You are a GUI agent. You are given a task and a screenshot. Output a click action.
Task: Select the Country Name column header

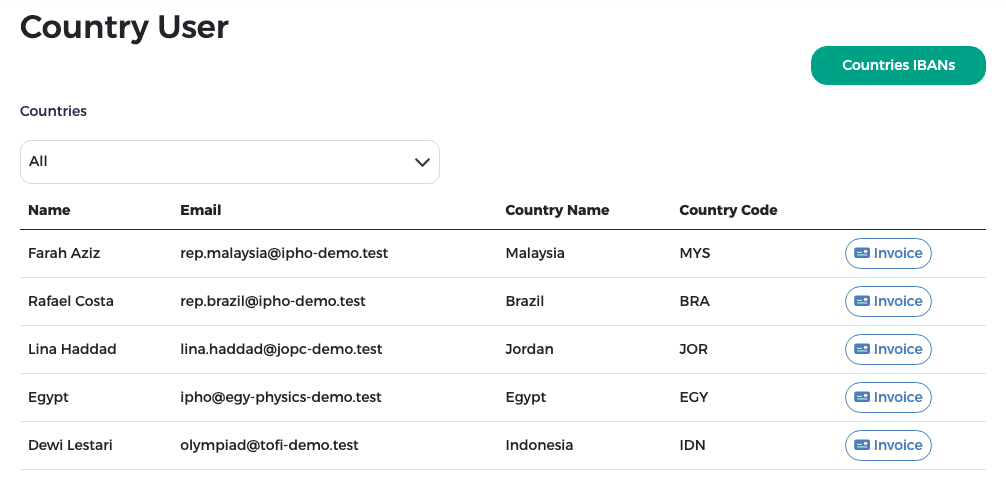coord(558,210)
